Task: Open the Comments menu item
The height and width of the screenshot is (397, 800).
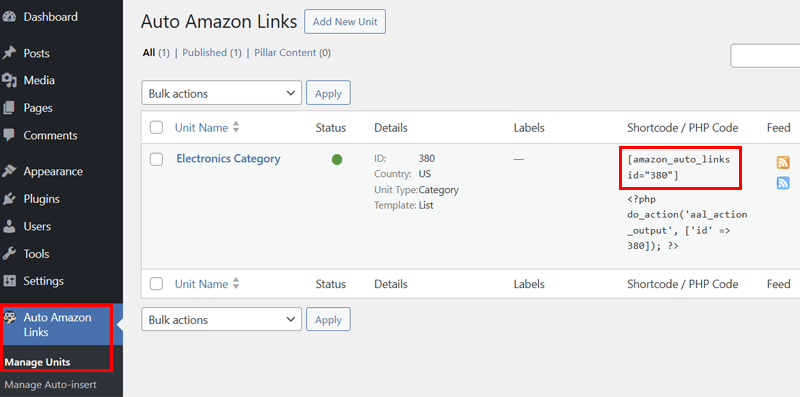Action: tap(51, 136)
